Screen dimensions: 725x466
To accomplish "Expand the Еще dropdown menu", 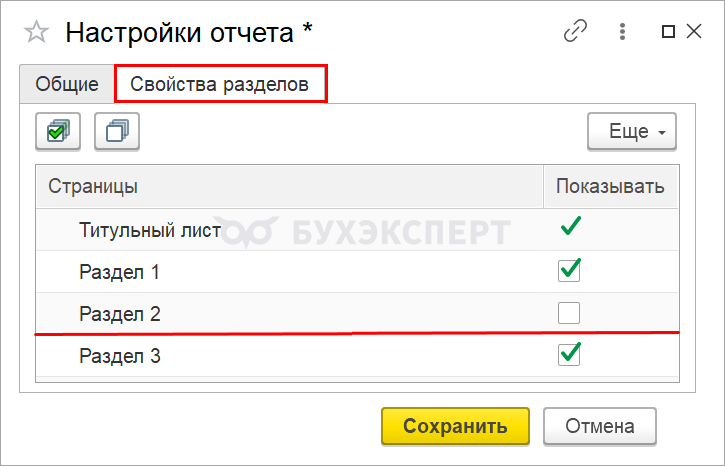I will (631, 132).
